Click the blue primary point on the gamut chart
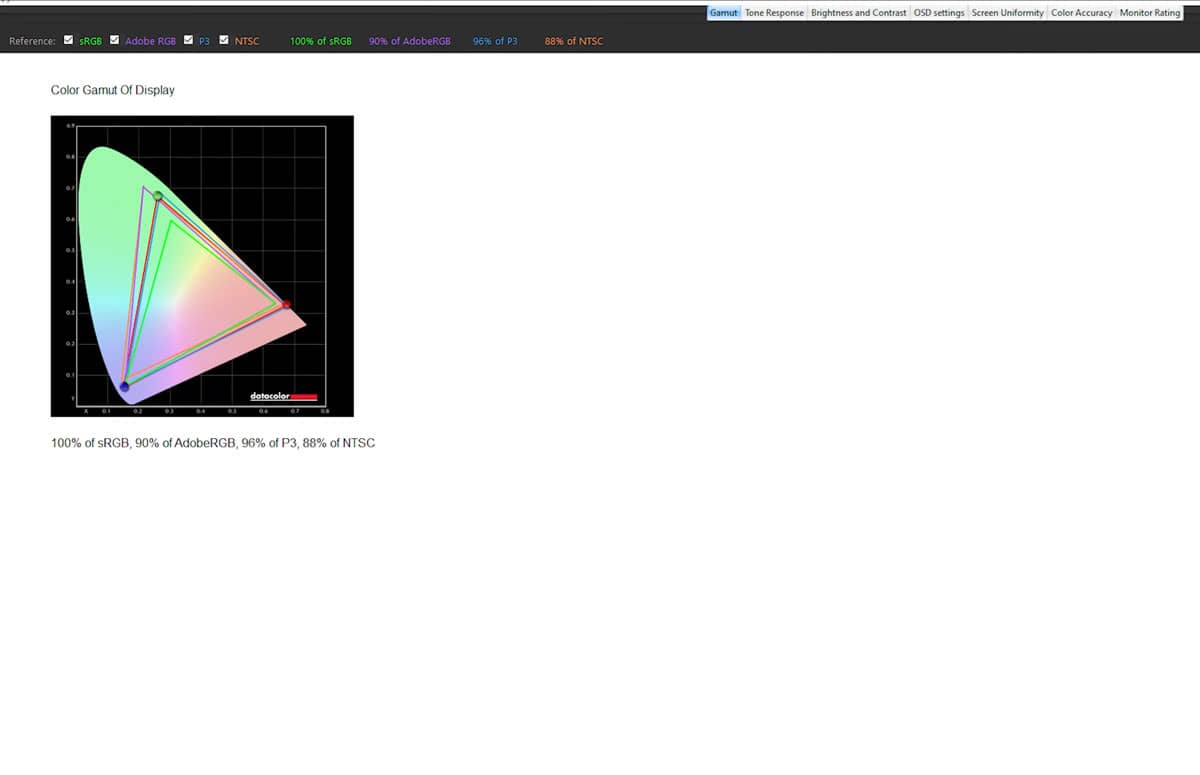The width and height of the screenshot is (1200, 775). tap(124, 387)
